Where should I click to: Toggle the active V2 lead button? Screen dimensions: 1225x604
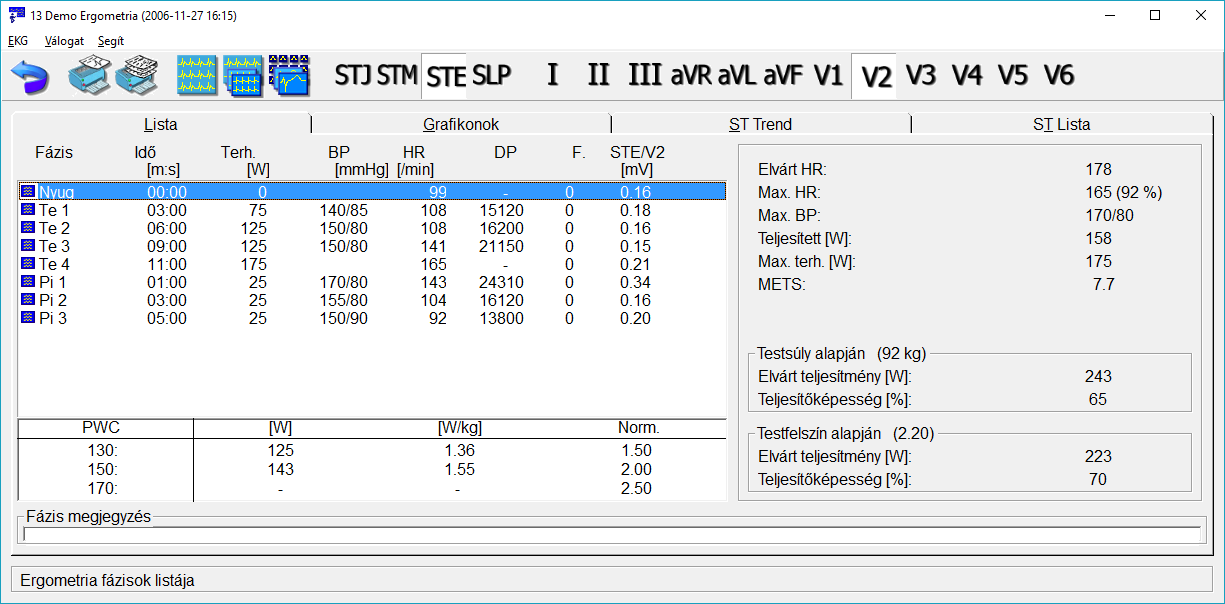coord(876,76)
